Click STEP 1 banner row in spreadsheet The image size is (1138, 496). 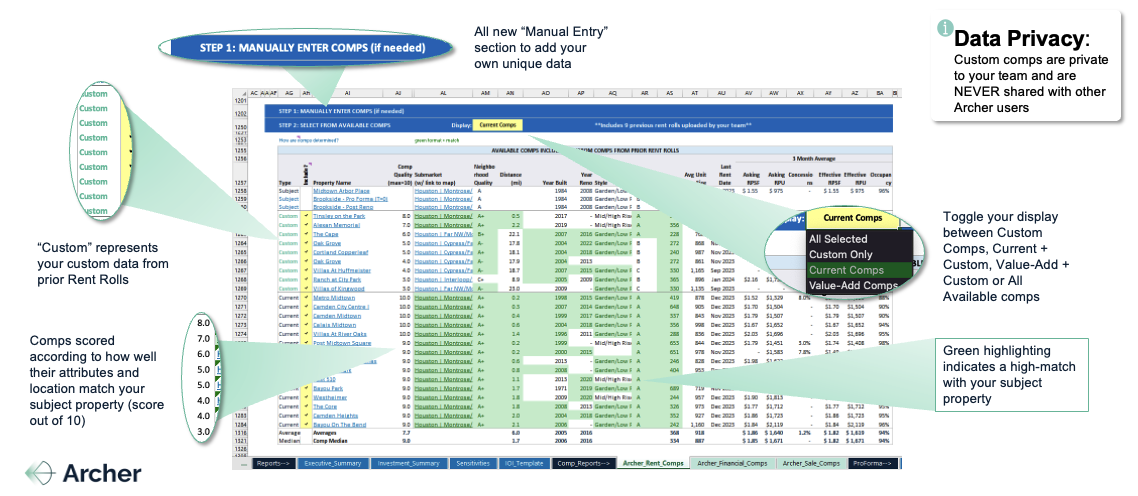click(x=578, y=111)
